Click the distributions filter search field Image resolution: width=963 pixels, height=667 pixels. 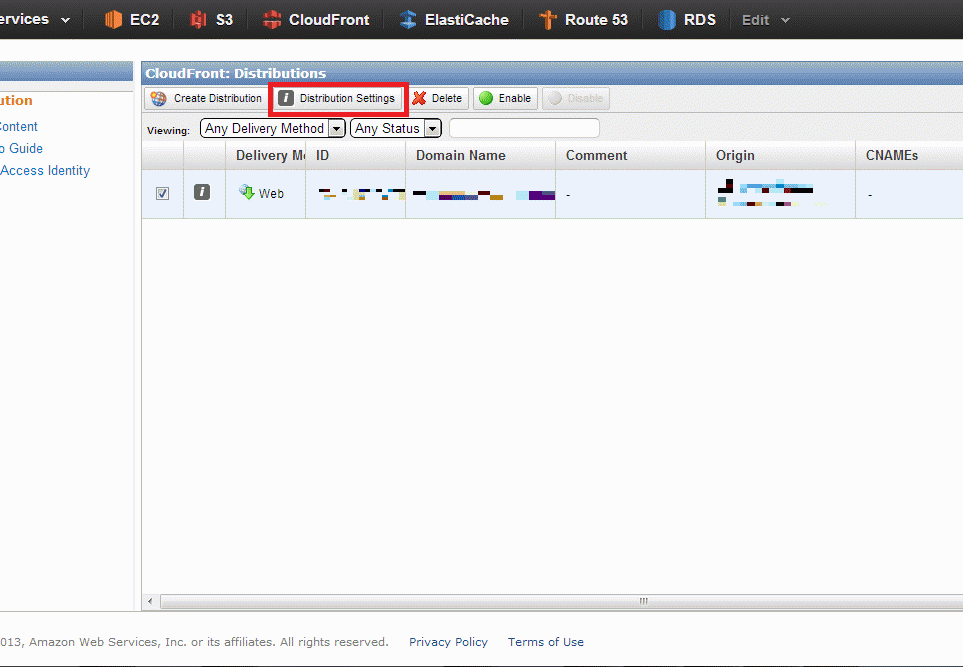524,128
